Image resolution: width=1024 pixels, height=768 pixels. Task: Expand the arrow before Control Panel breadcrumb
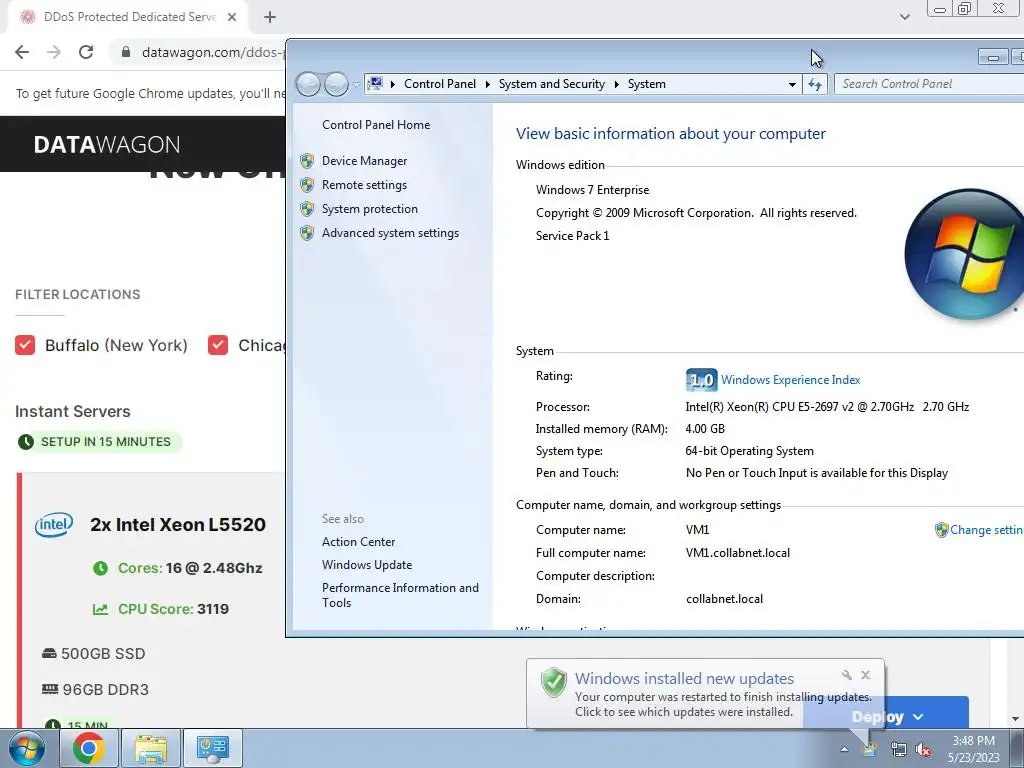(392, 84)
